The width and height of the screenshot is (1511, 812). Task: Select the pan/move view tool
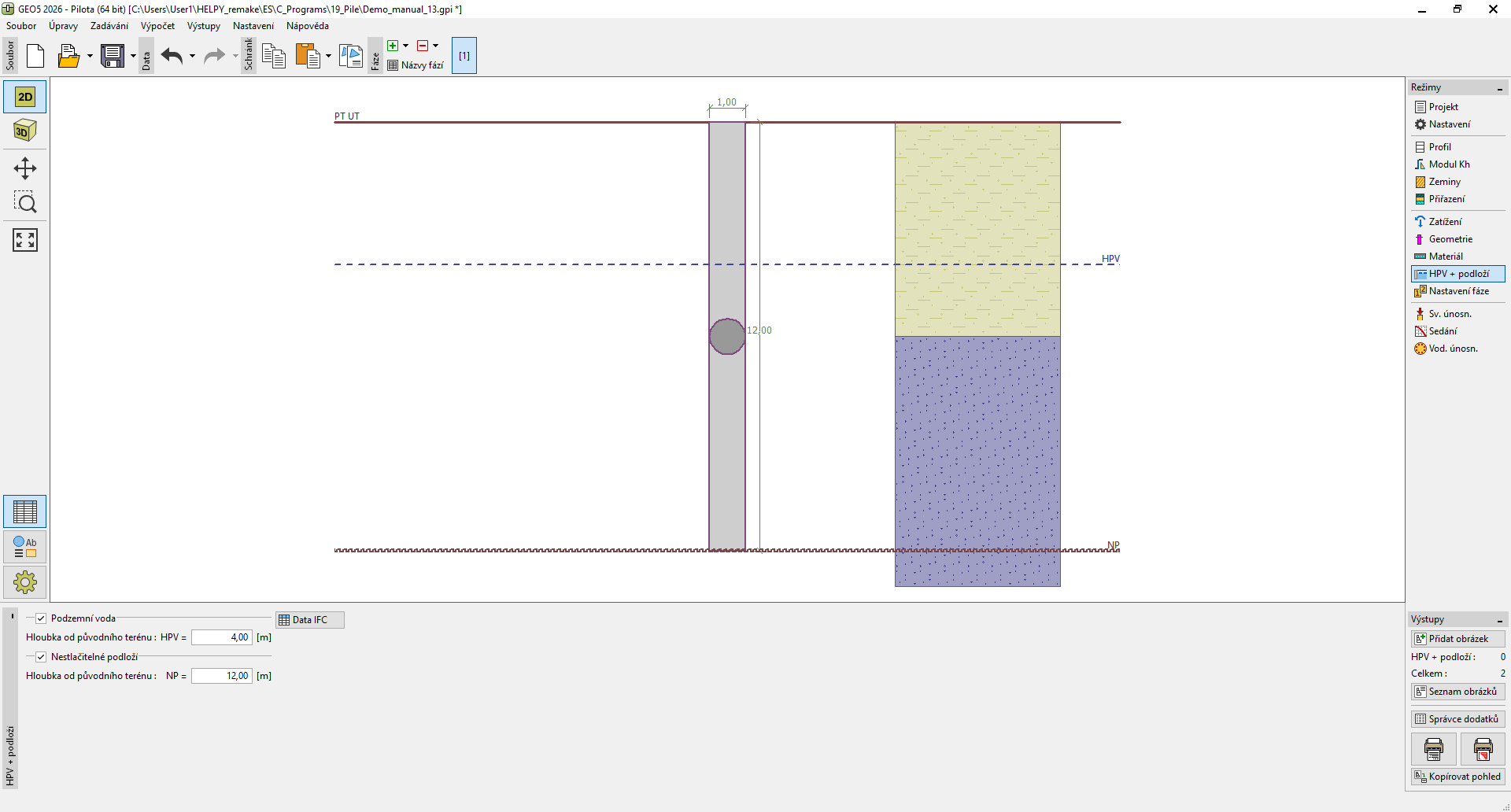coord(25,168)
